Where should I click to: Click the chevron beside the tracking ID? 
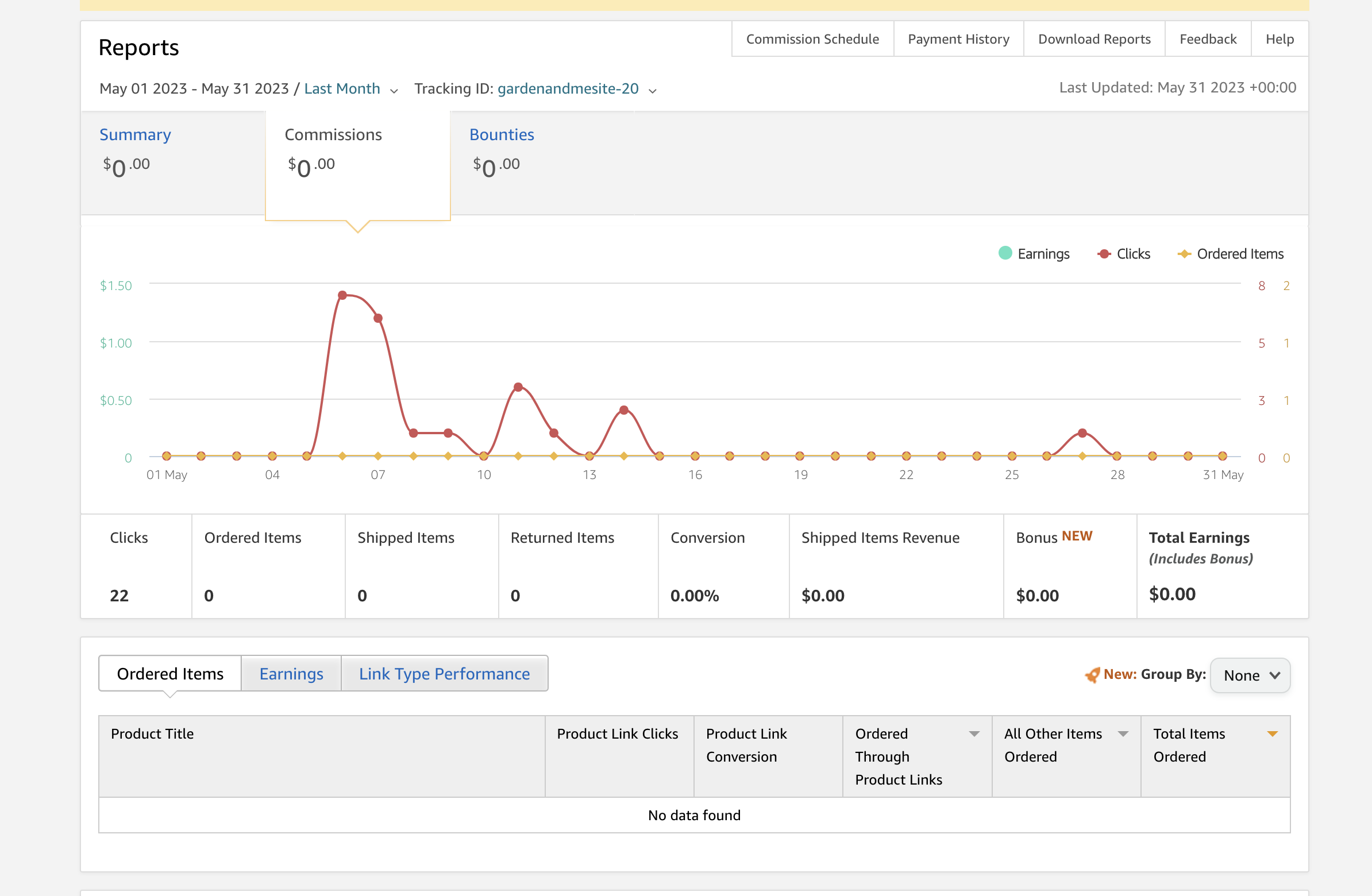[x=652, y=91]
